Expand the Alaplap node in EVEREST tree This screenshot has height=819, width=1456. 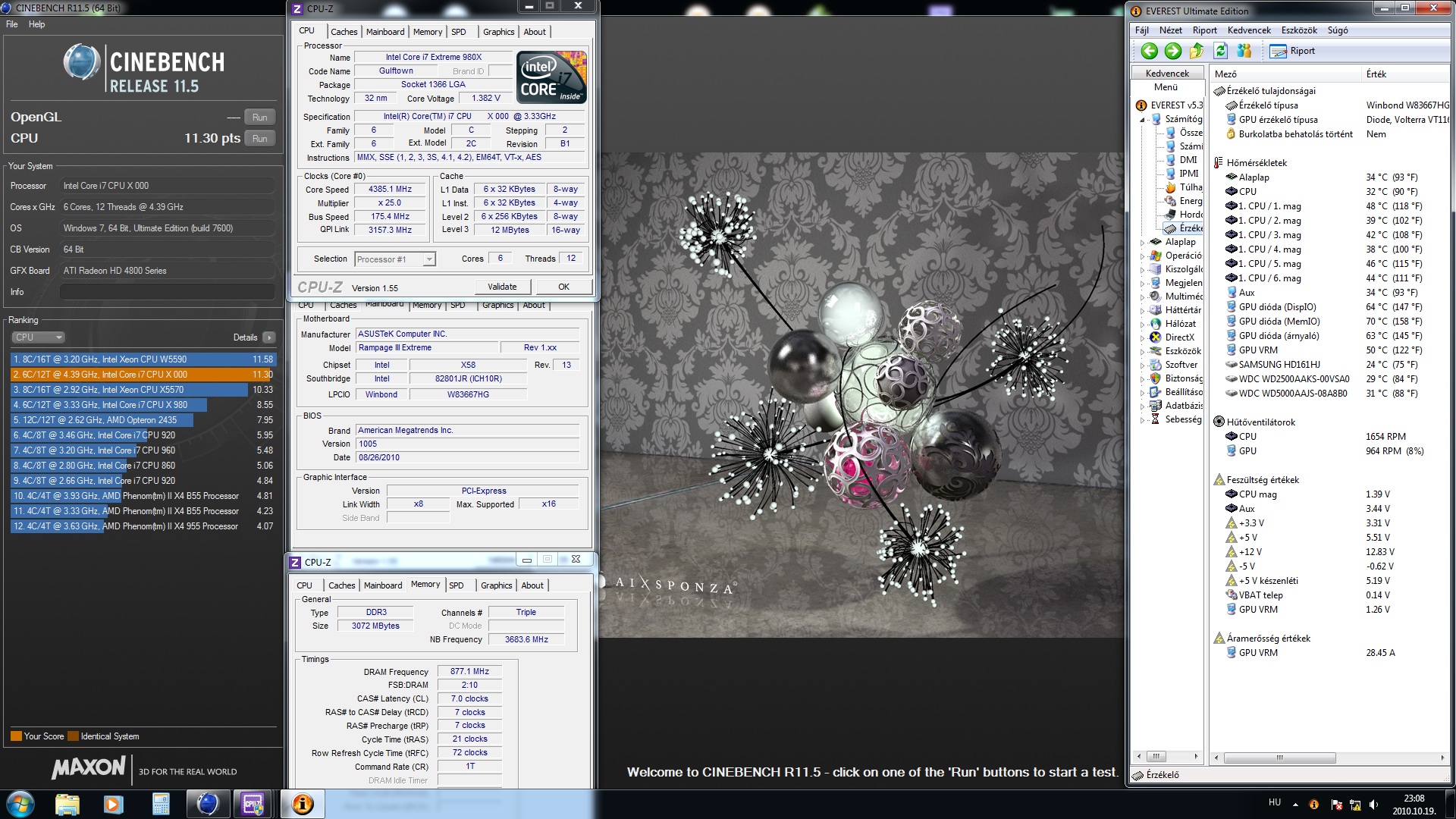pyautogui.click(x=1142, y=243)
